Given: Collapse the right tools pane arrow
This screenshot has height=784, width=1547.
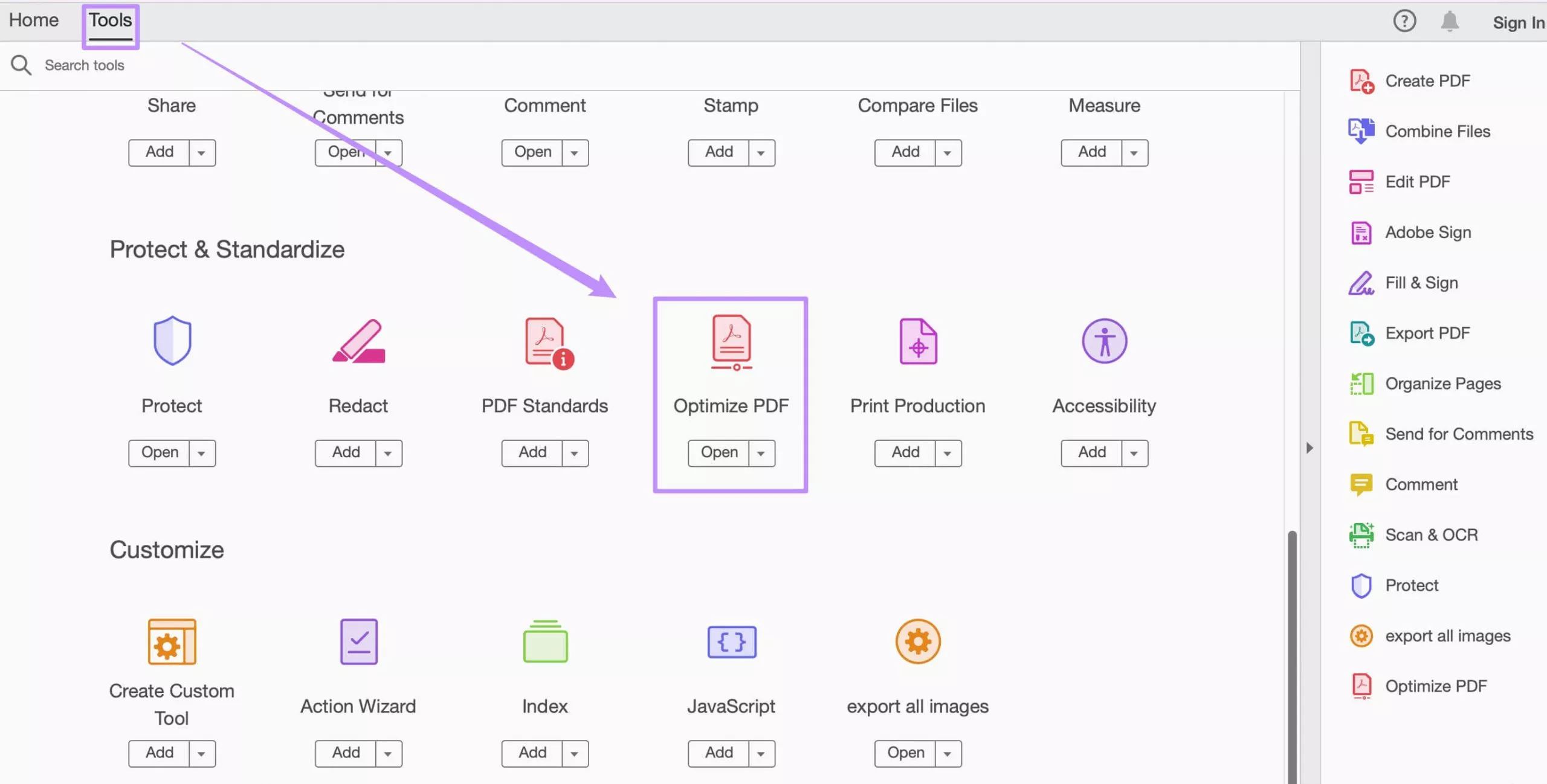Looking at the screenshot, I should tap(1310, 448).
